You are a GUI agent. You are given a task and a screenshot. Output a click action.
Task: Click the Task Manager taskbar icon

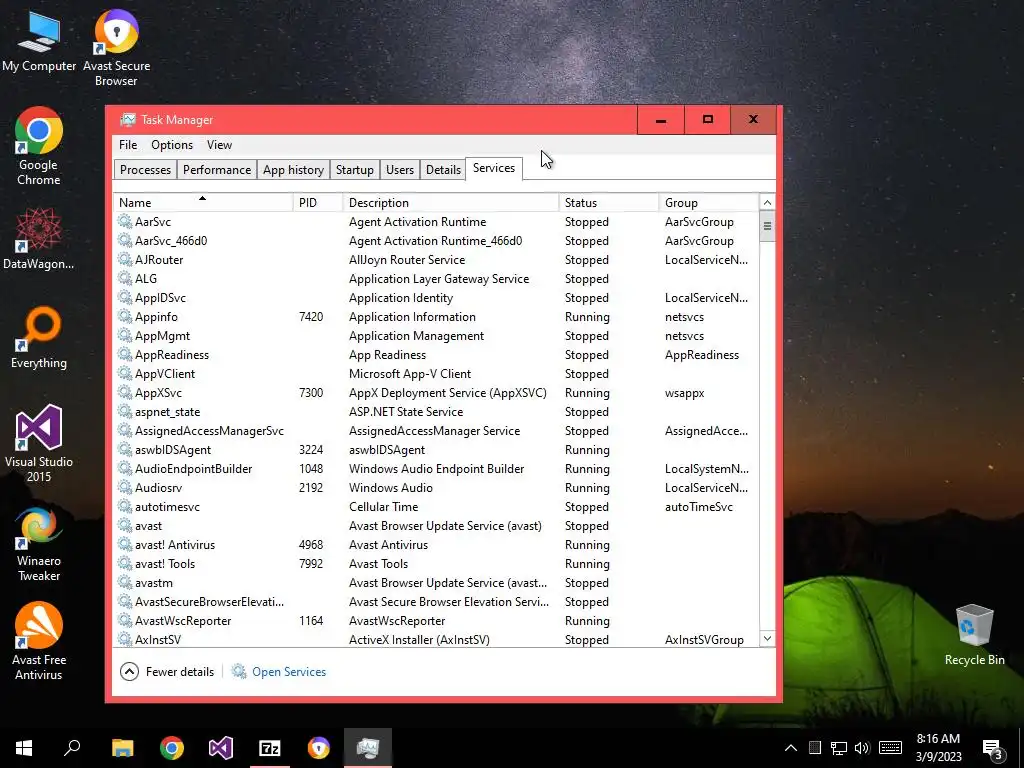click(x=368, y=748)
